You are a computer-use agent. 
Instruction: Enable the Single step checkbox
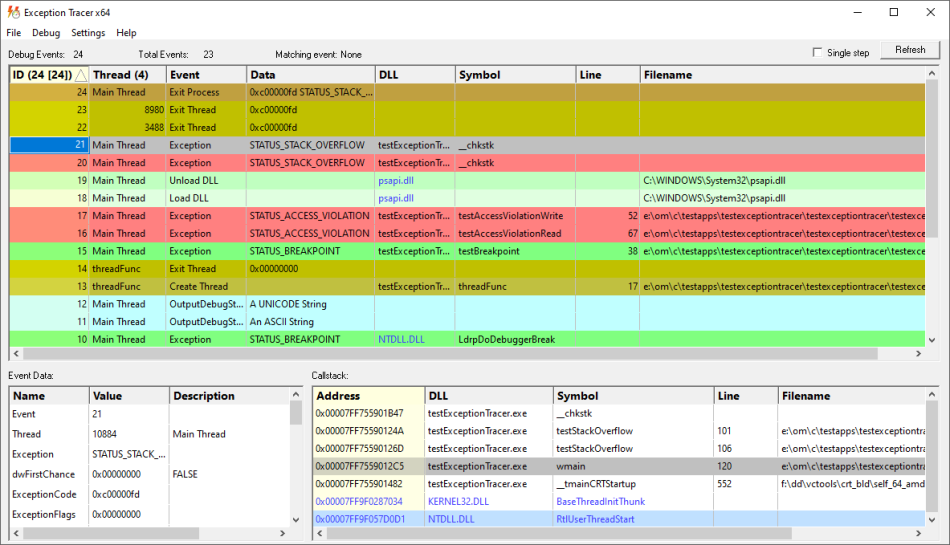(818, 52)
